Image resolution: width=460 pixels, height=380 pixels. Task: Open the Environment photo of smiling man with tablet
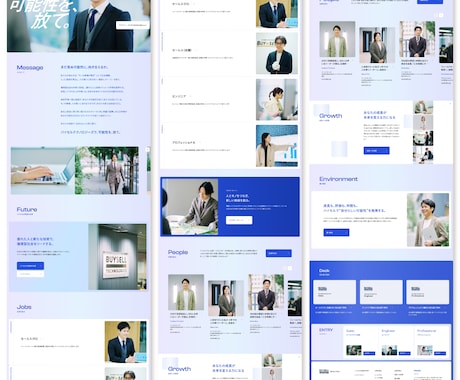[428, 220]
